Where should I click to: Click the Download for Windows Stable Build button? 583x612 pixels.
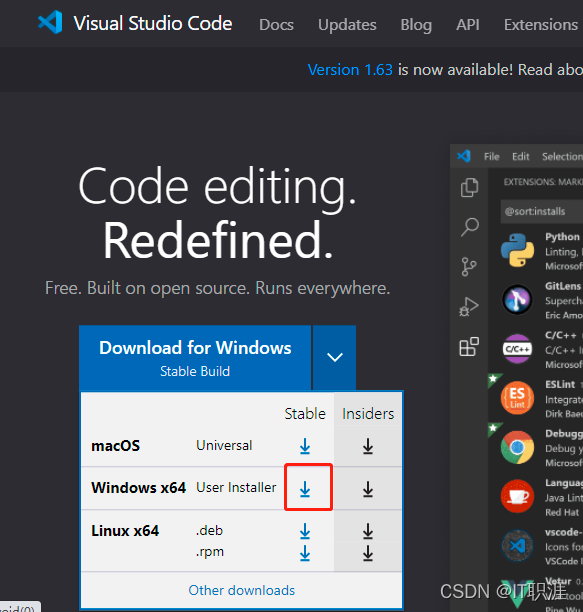coord(195,358)
